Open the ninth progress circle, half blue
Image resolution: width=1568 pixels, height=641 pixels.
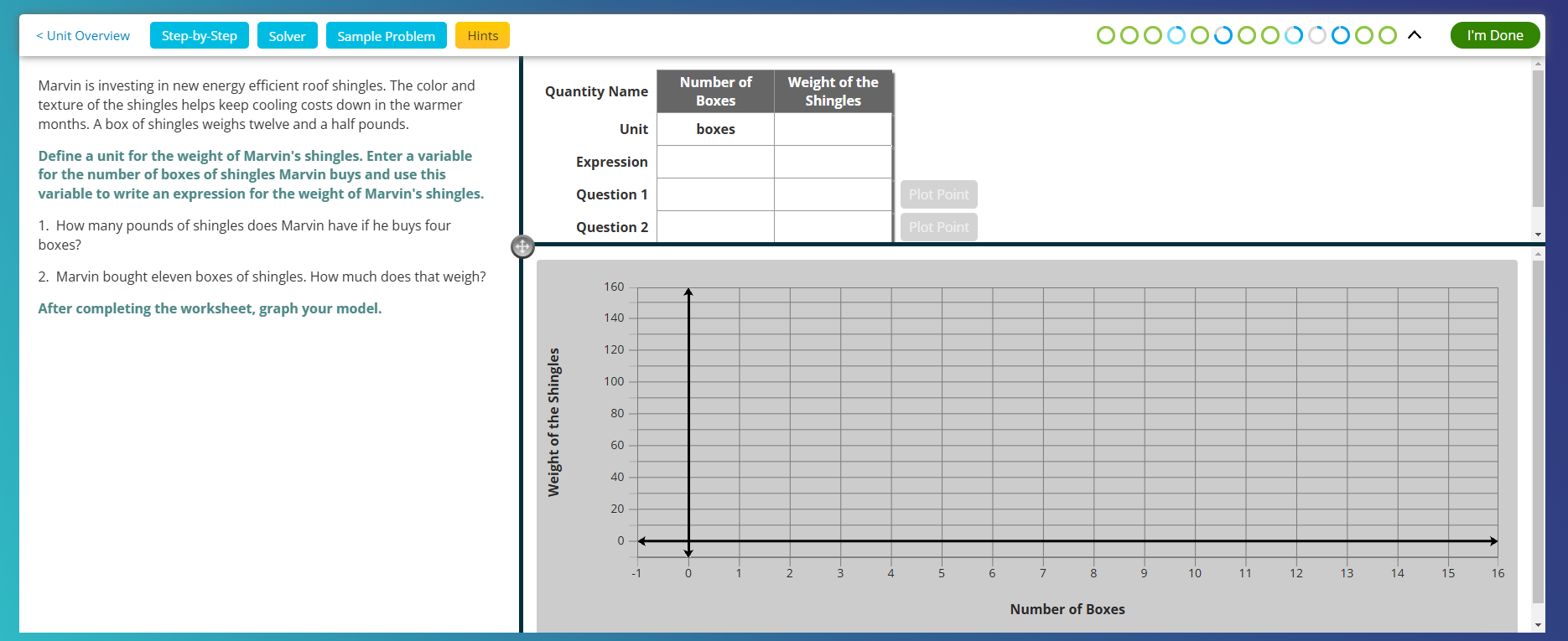(1294, 35)
